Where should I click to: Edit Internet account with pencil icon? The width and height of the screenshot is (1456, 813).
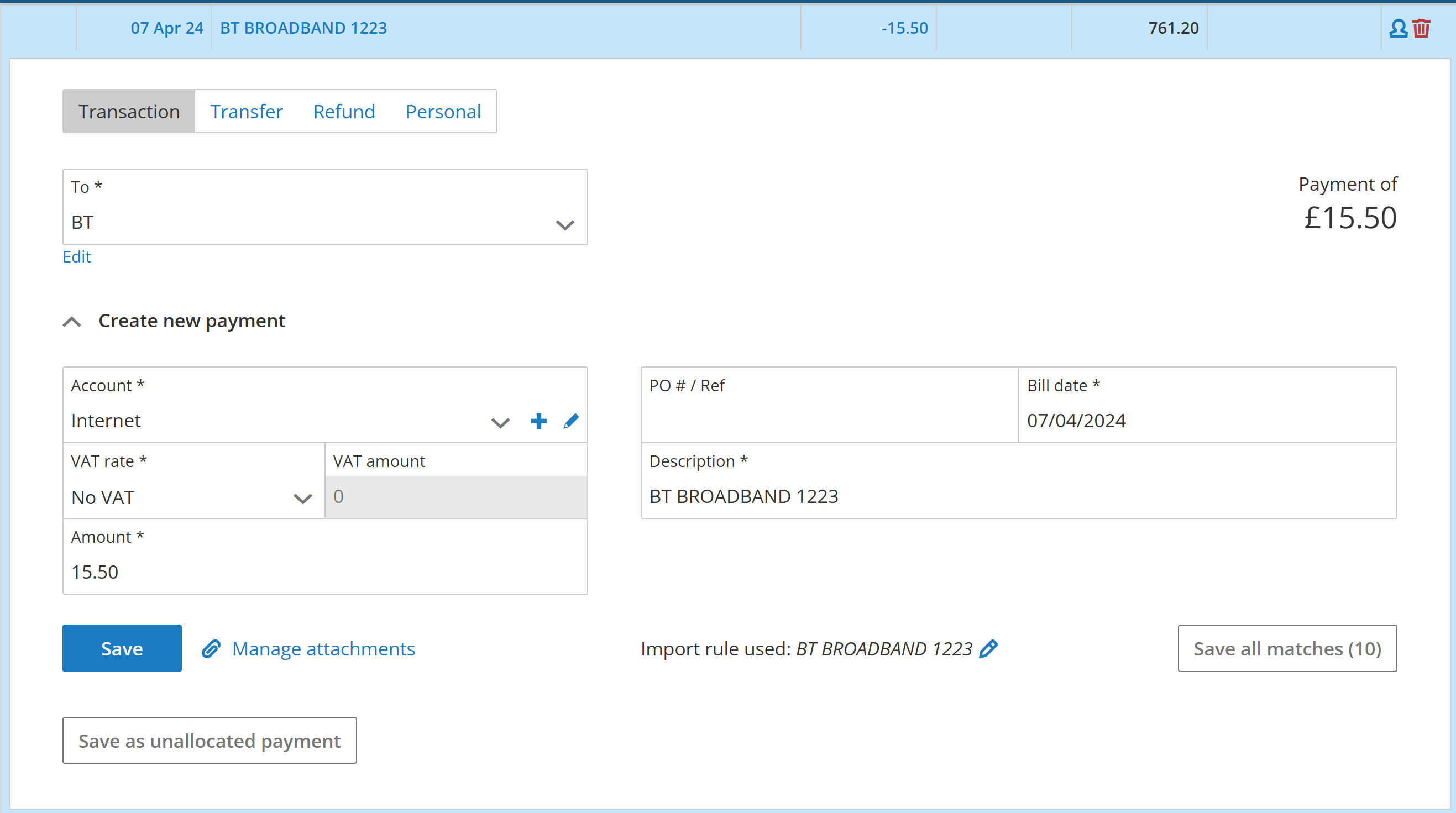coord(571,421)
